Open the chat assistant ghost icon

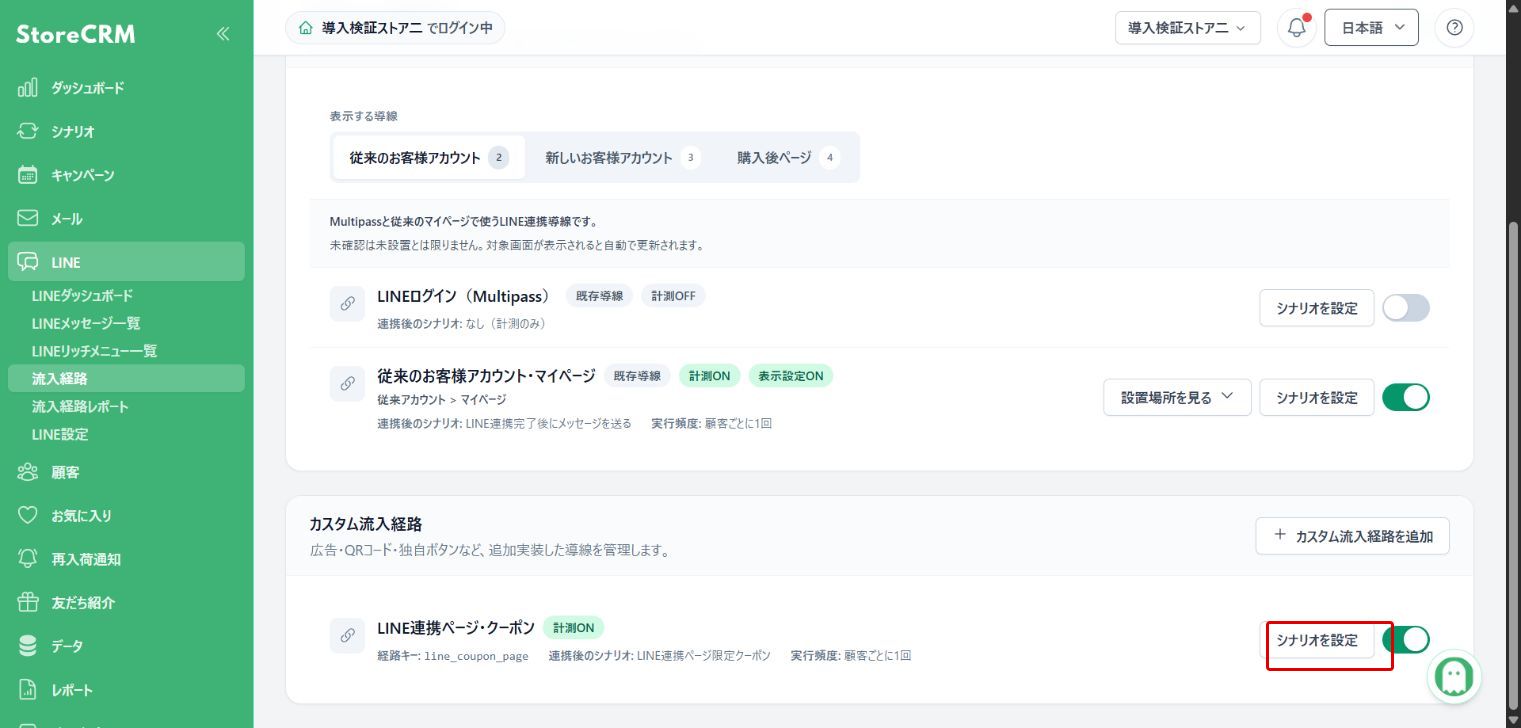point(1454,677)
